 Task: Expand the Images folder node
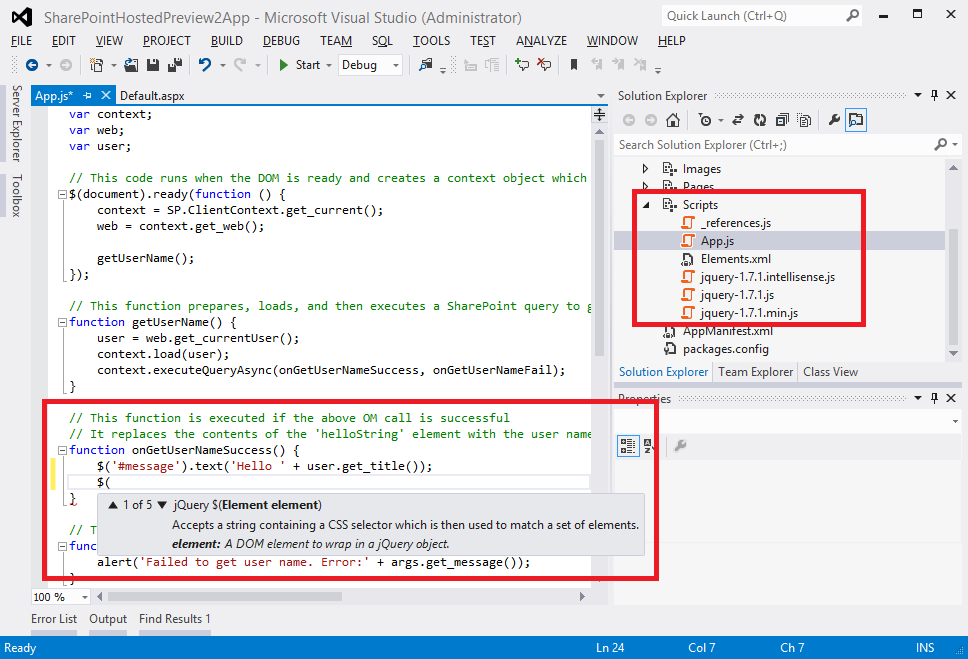645,169
